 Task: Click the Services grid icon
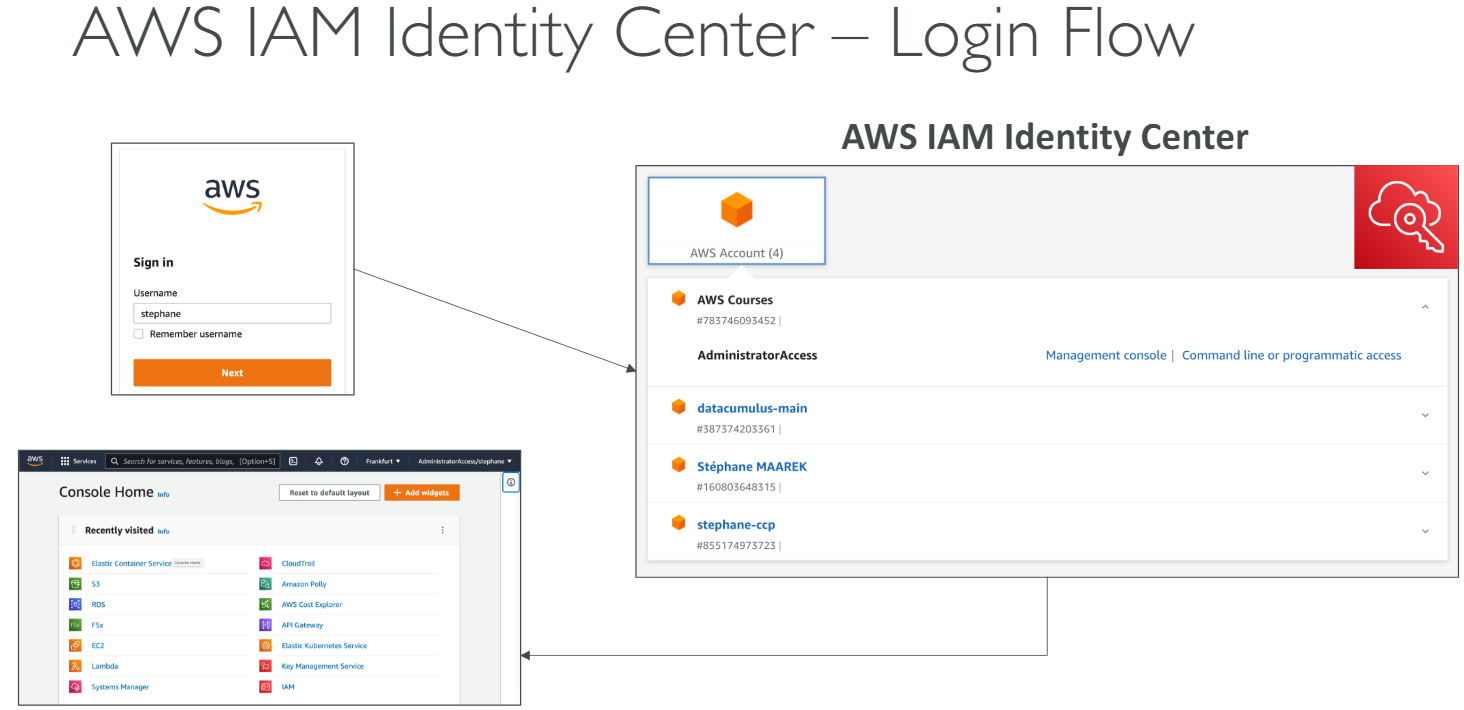pyautogui.click(x=65, y=461)
